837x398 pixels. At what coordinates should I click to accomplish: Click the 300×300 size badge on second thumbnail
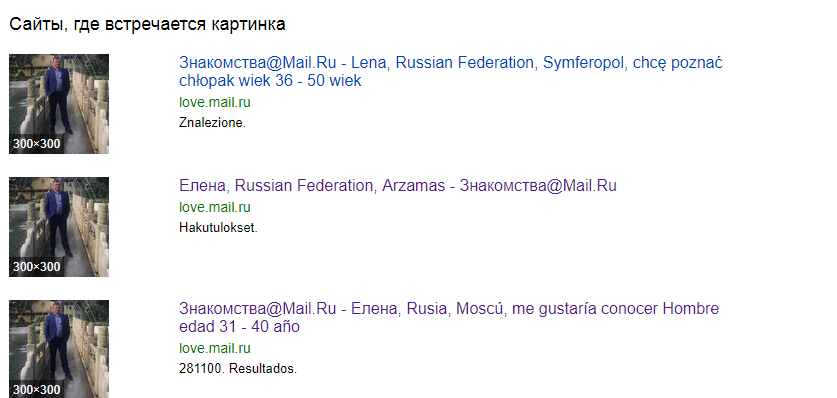(36, 267)
